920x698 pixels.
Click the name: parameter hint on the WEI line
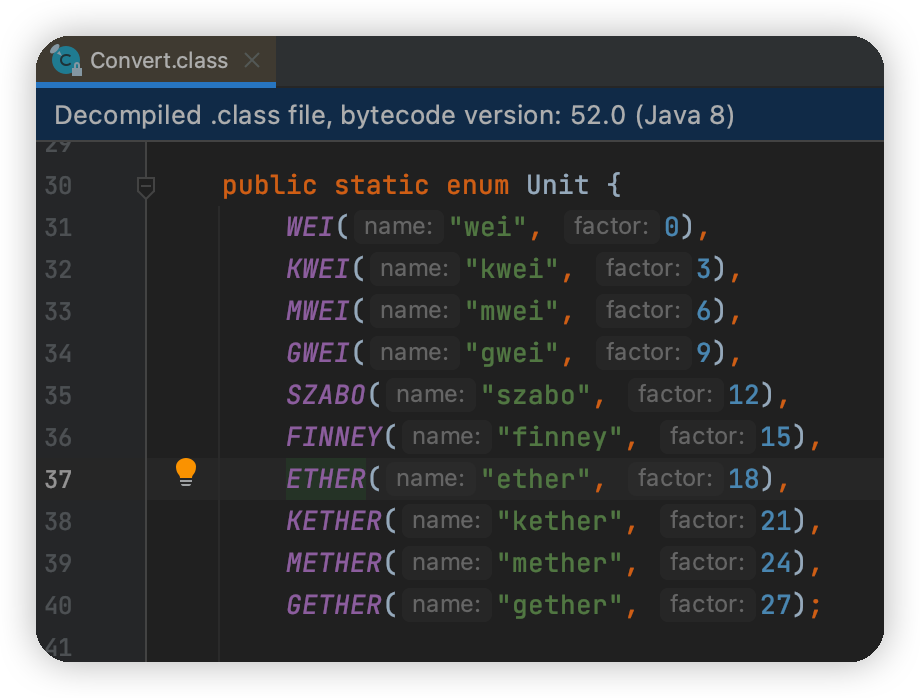click(x=398, y=226)
